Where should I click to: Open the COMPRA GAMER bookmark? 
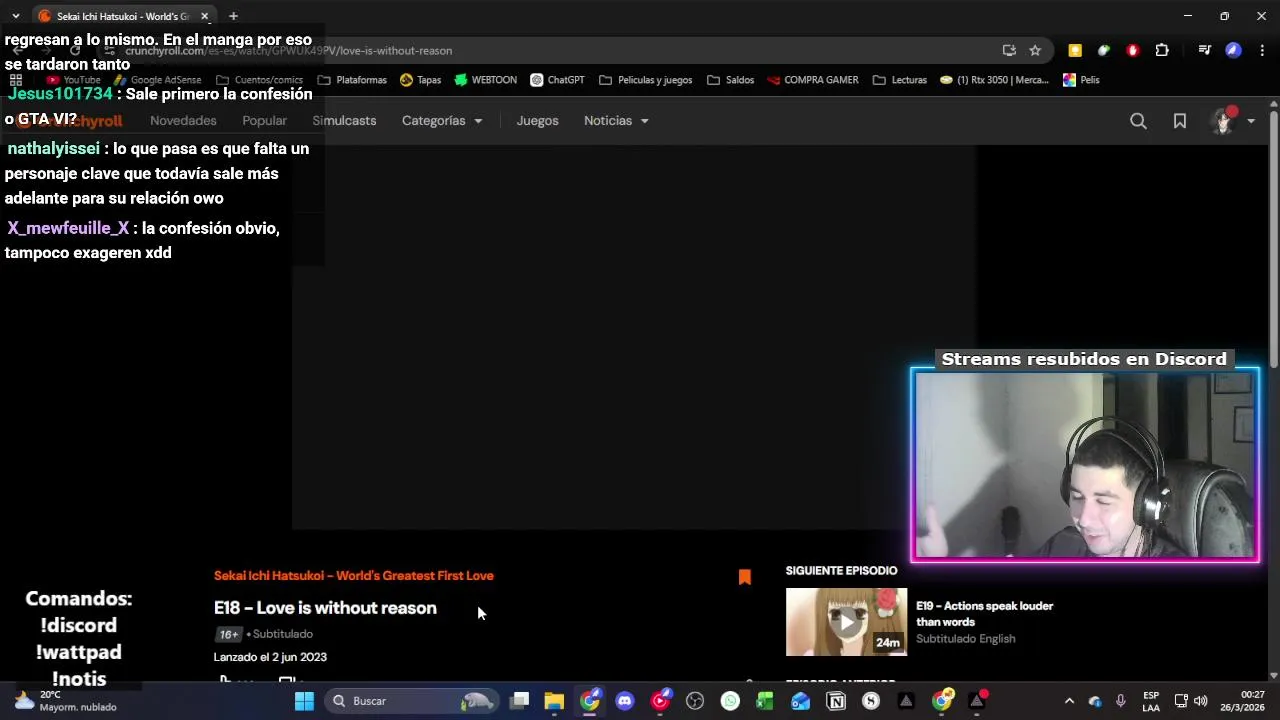[x=812, y=80]
